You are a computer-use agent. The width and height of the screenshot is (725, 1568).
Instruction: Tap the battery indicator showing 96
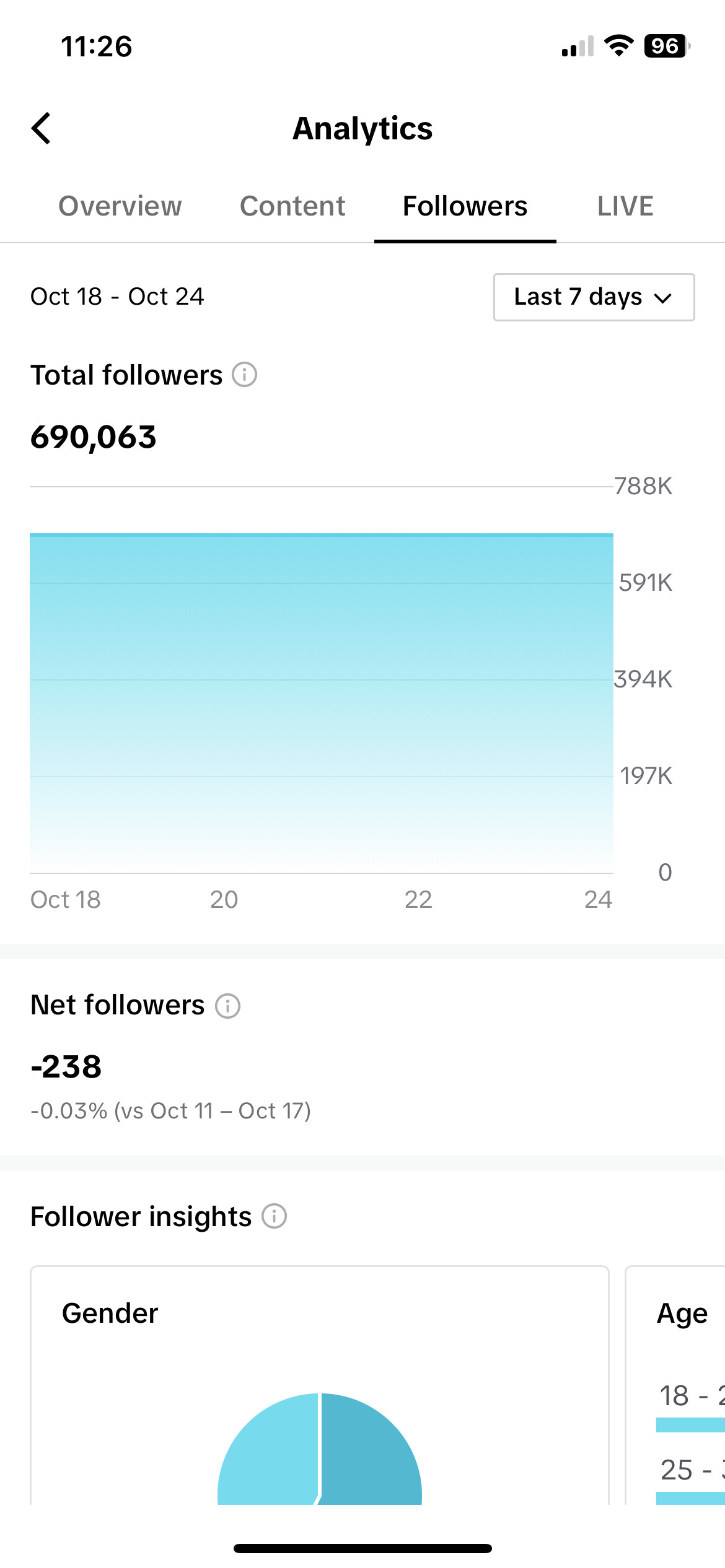point(667,46)
